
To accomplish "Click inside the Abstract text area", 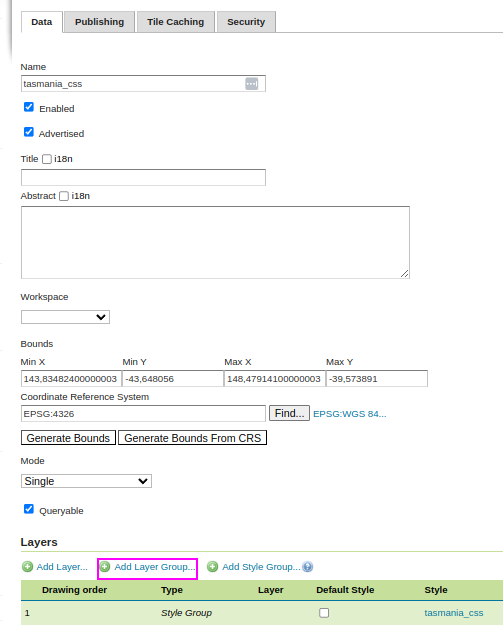I will tap(216, 242).
